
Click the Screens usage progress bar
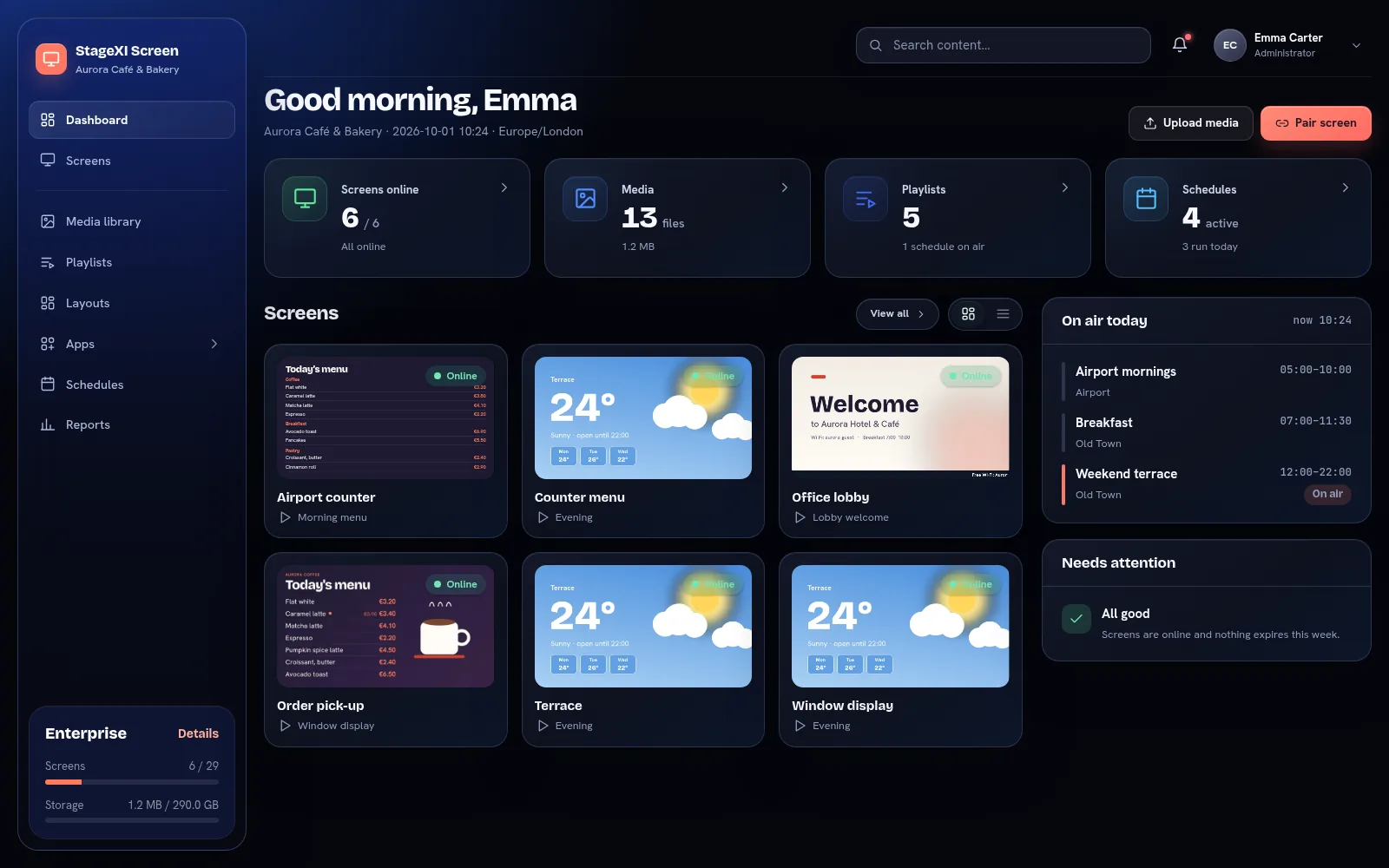click(132, 782)
